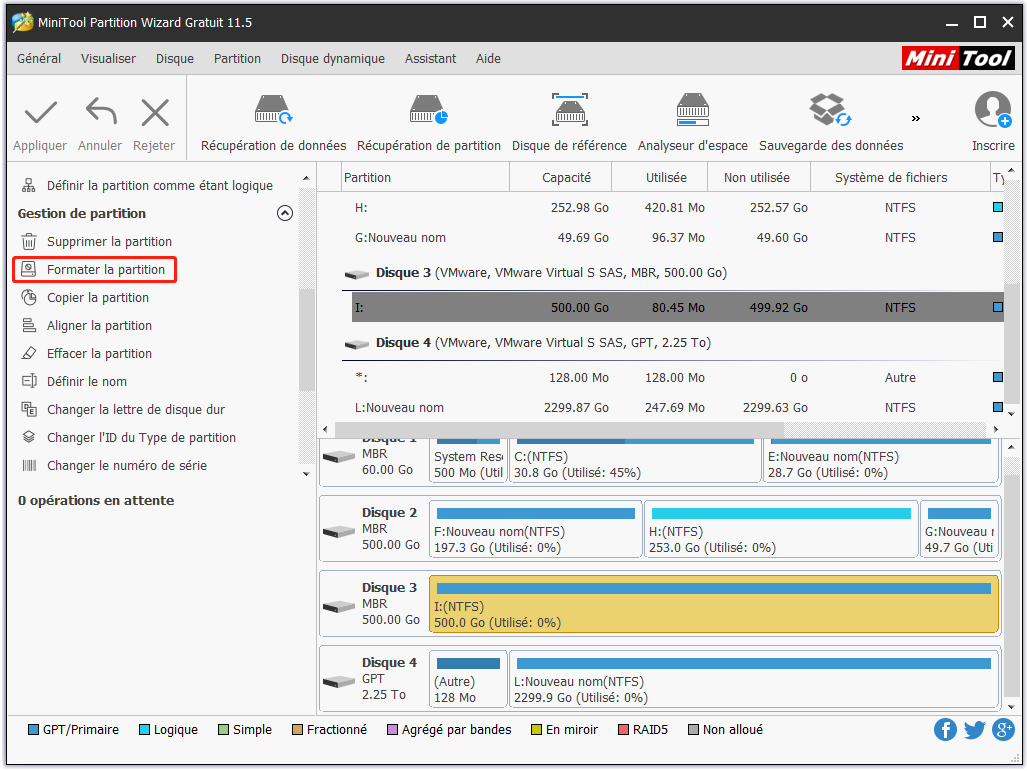The height and width of the screenshot is (771, 1027).
Task: Open the Google Plus share icon
Action: pos(1003,730)
